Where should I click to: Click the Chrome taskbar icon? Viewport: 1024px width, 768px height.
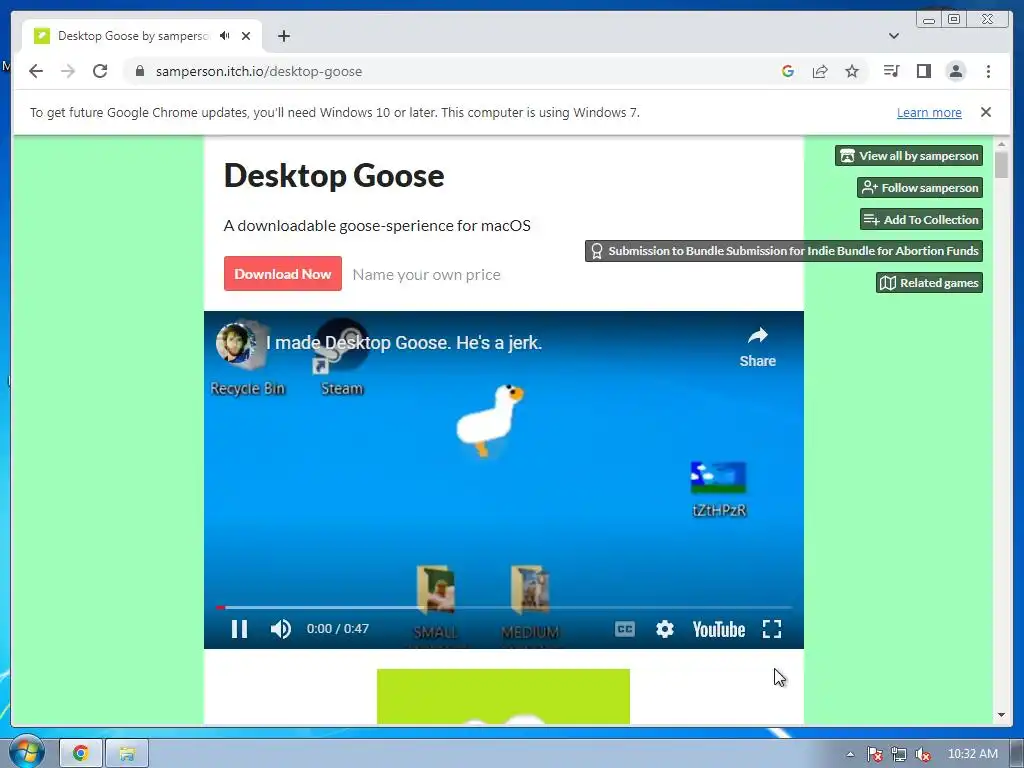click(81, 754)
